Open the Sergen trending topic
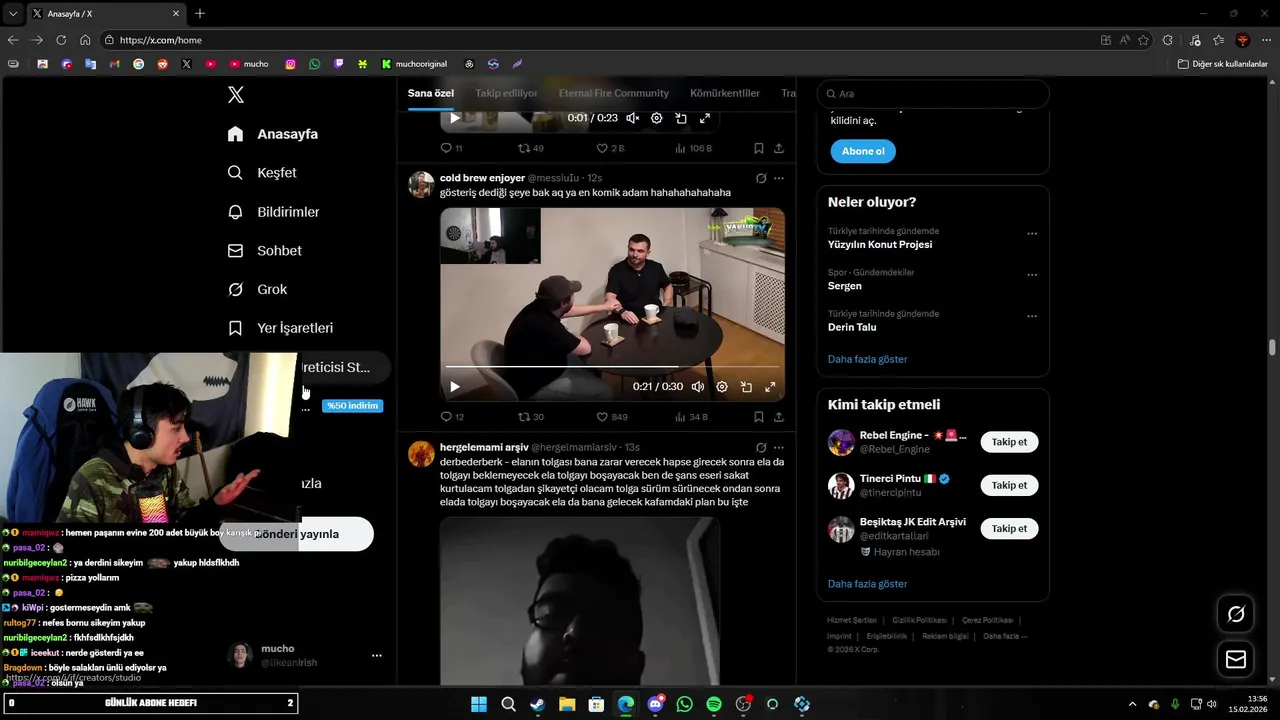 pyautogui.click(x=845, y=286)
